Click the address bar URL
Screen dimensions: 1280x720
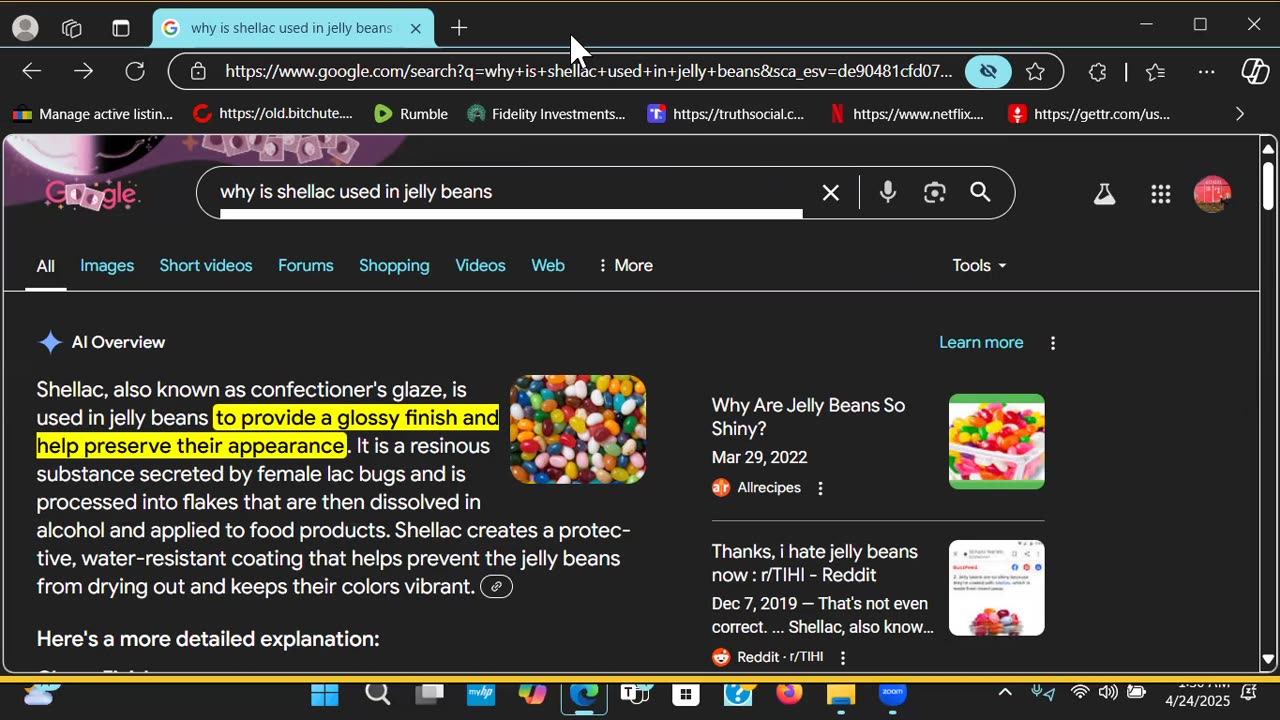[x=588, y=71]
